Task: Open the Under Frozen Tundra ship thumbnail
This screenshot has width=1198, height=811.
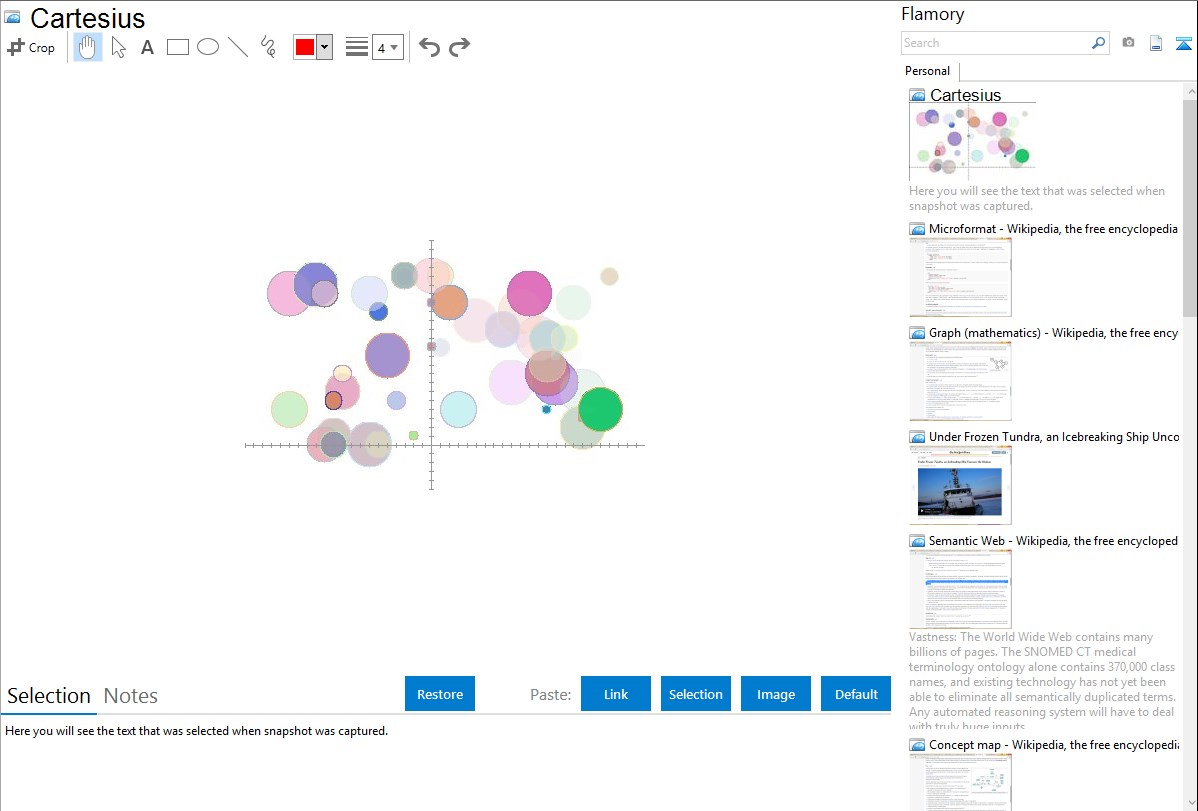Action: pos(960,485)
